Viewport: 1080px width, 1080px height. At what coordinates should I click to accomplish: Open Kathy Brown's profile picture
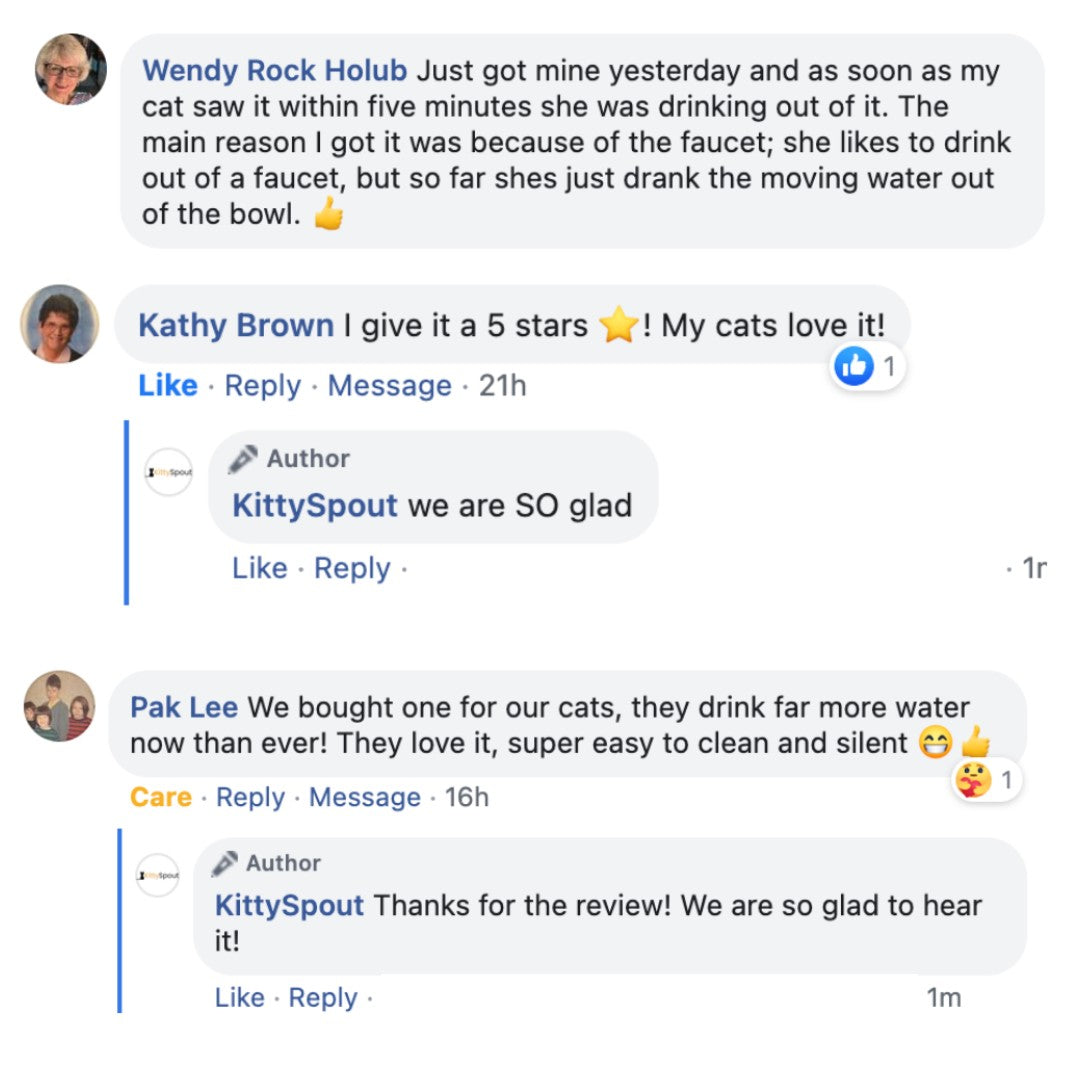[x=60, y=323]
